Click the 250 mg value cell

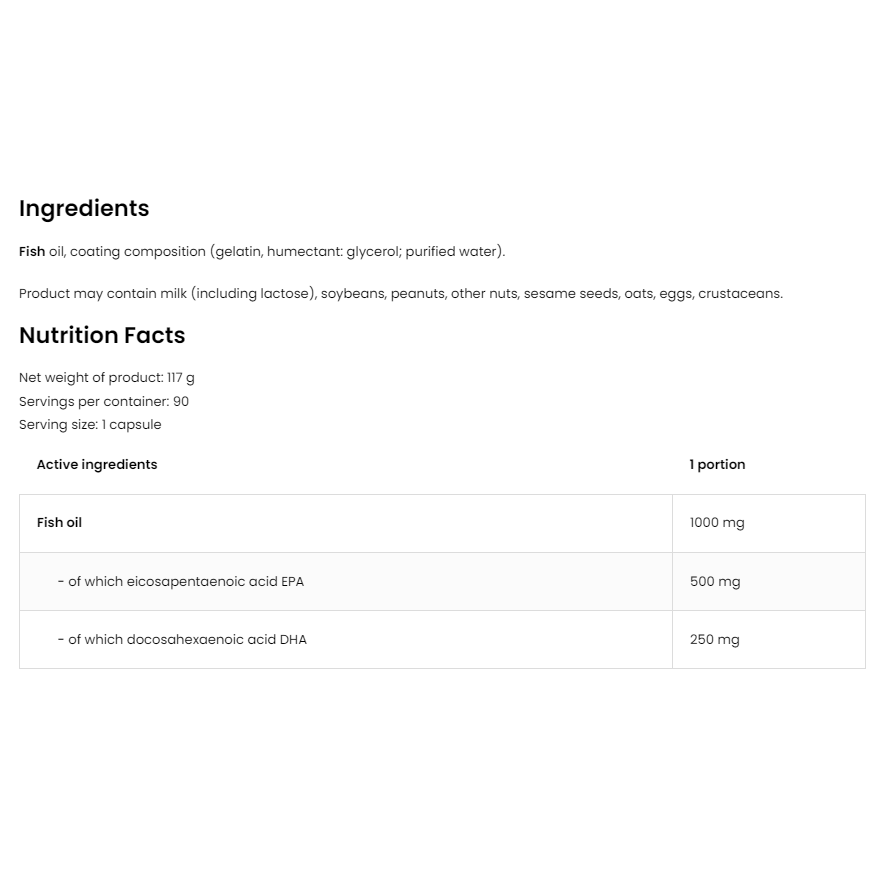pyautogui.click(x=768, y=640)
